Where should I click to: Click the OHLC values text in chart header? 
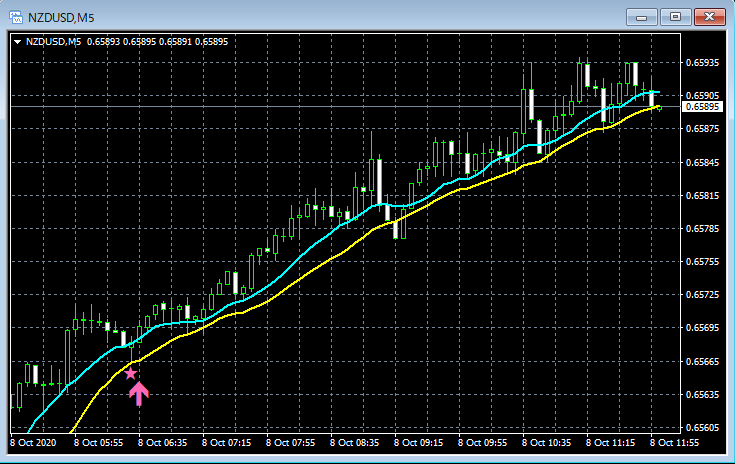[x=158, y=42]
